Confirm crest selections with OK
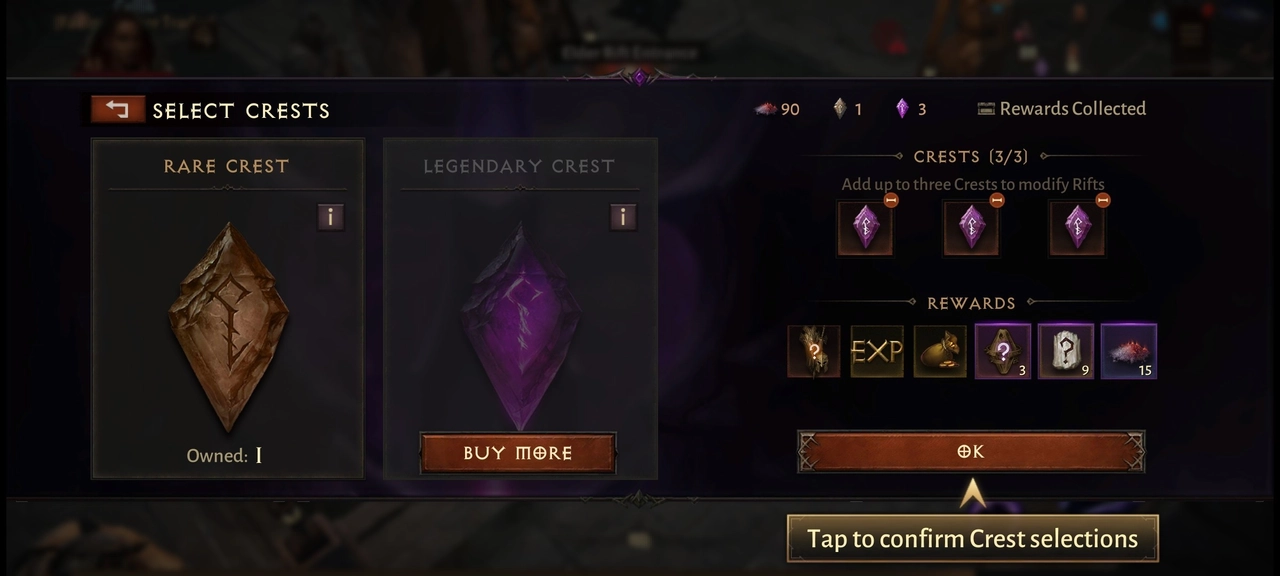 coord(971,452)
